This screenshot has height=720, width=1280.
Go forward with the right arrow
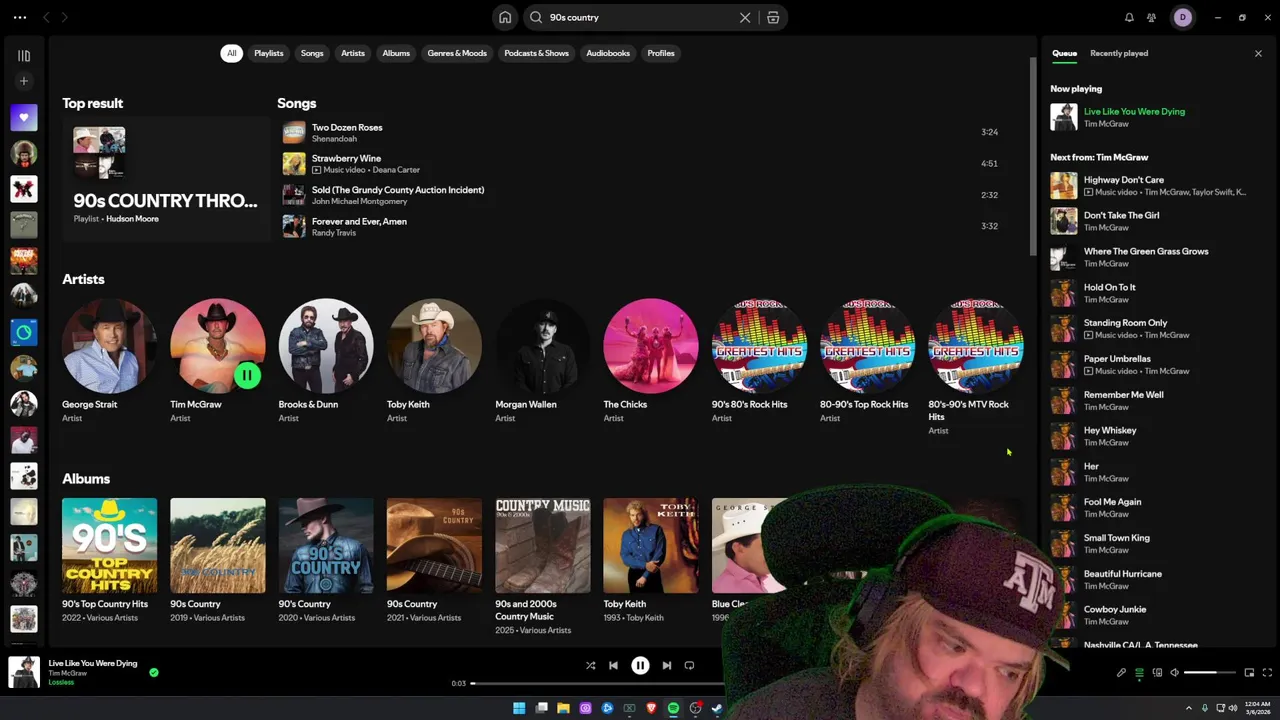(x=65, y=17)
